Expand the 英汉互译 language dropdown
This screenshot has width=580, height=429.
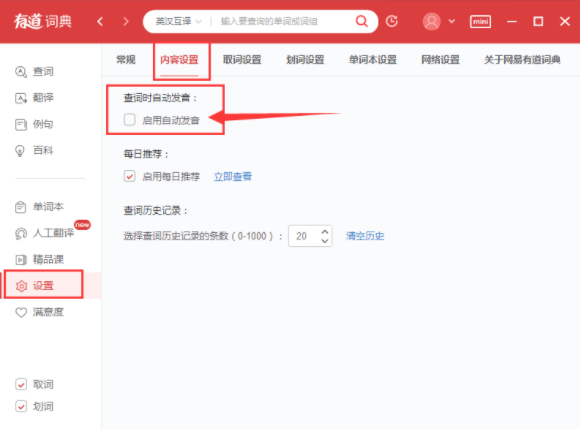tap(179, 21)
